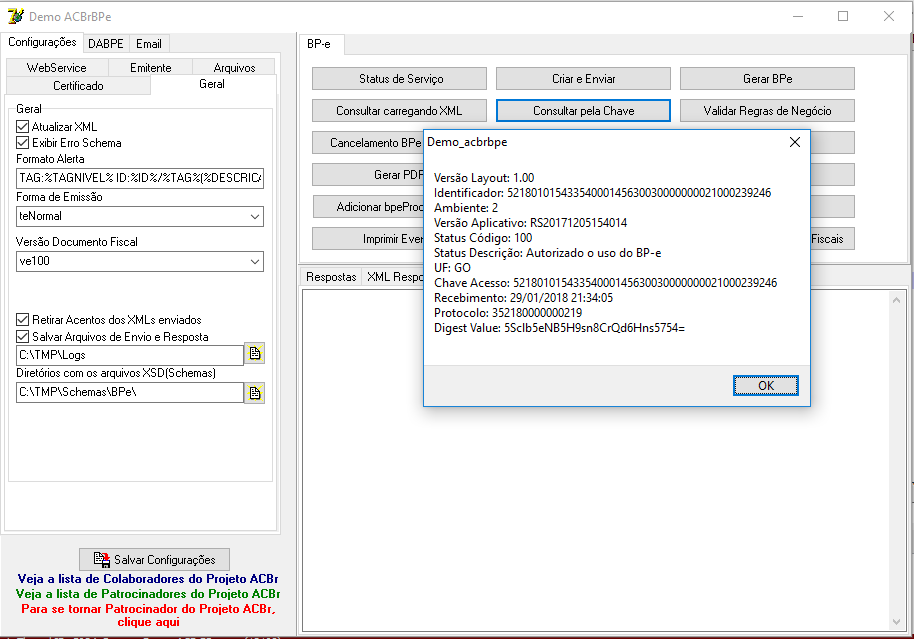914x639 pixels.
Task: Click the Chave Acesso line in dialog
Action: coord(605,283)
